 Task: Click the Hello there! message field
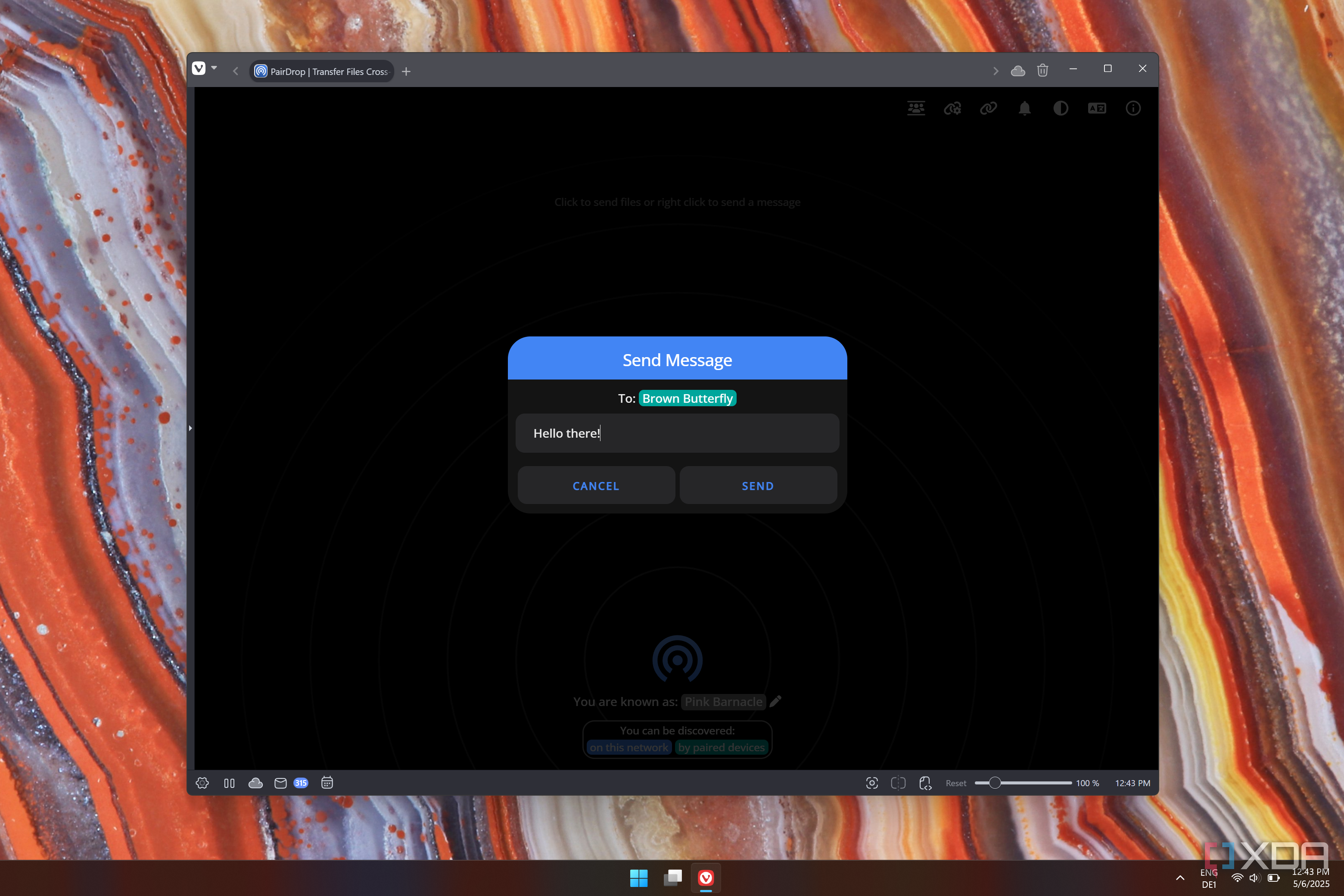click(x=677, y=433)
